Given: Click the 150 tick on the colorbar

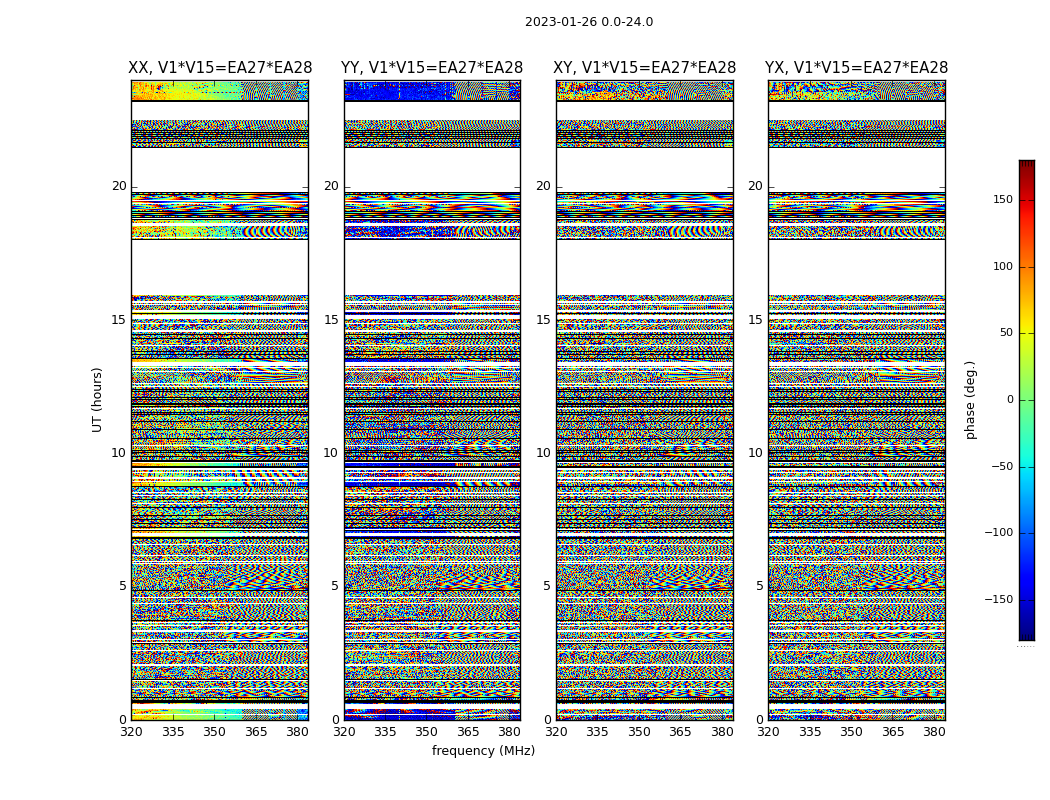Looking at the screenshot, I should pos(1003,199).
